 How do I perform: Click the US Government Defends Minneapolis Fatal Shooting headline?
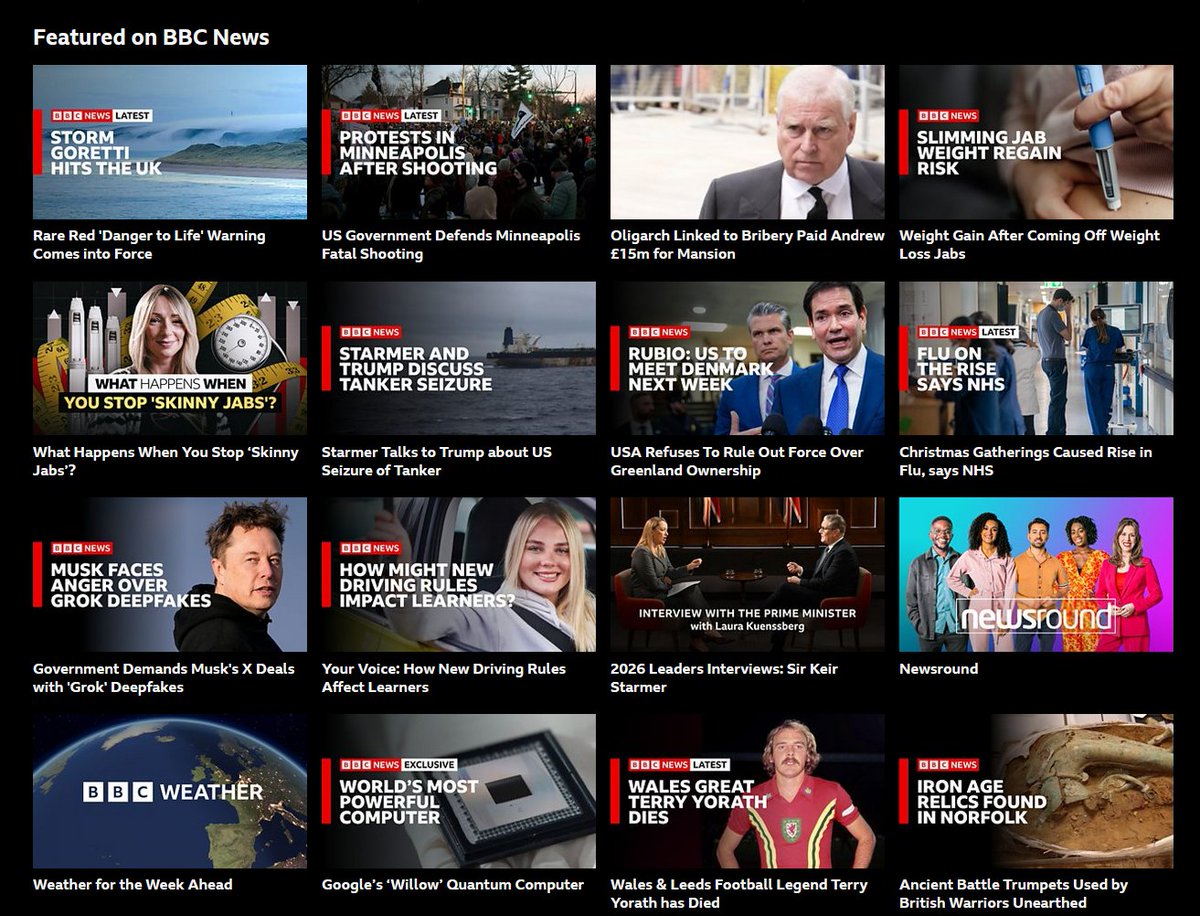[451, 245]
